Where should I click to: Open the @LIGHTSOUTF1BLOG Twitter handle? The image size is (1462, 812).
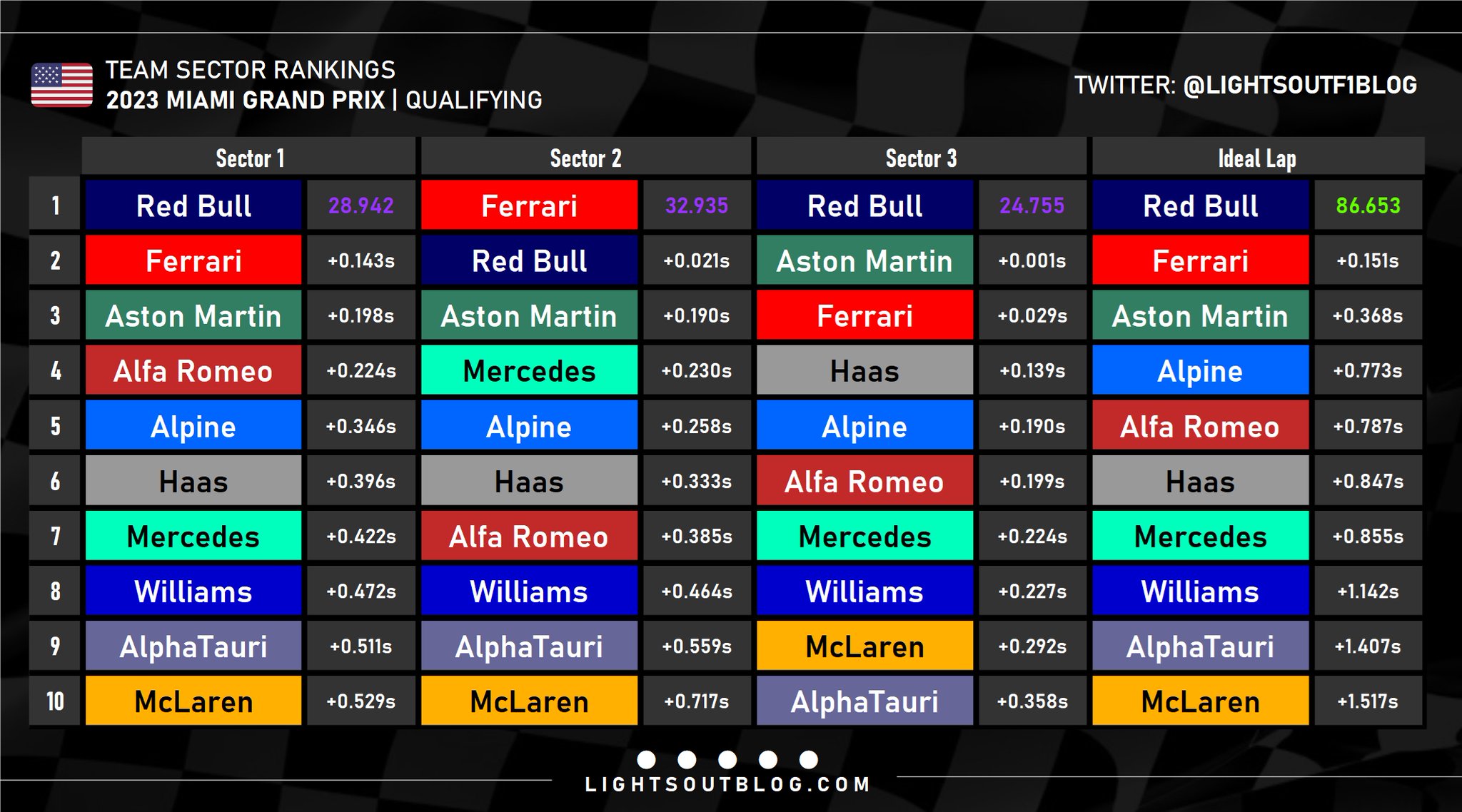(x=1299, y=86)
